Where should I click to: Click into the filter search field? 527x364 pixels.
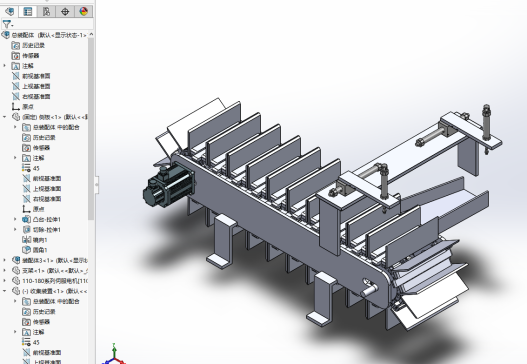click(x=53, y=24)
